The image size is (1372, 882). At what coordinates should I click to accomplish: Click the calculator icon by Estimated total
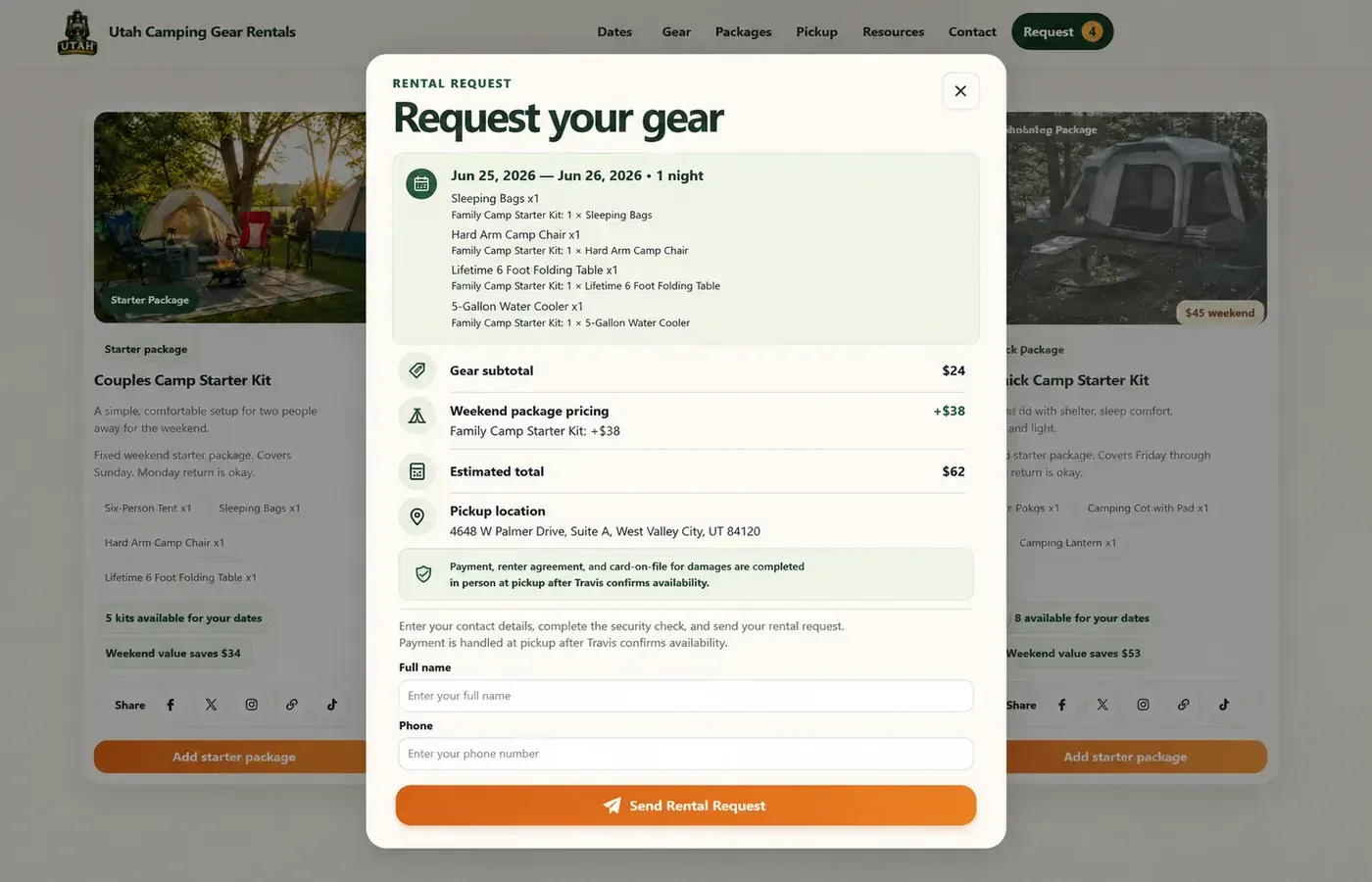click(417, 471)
